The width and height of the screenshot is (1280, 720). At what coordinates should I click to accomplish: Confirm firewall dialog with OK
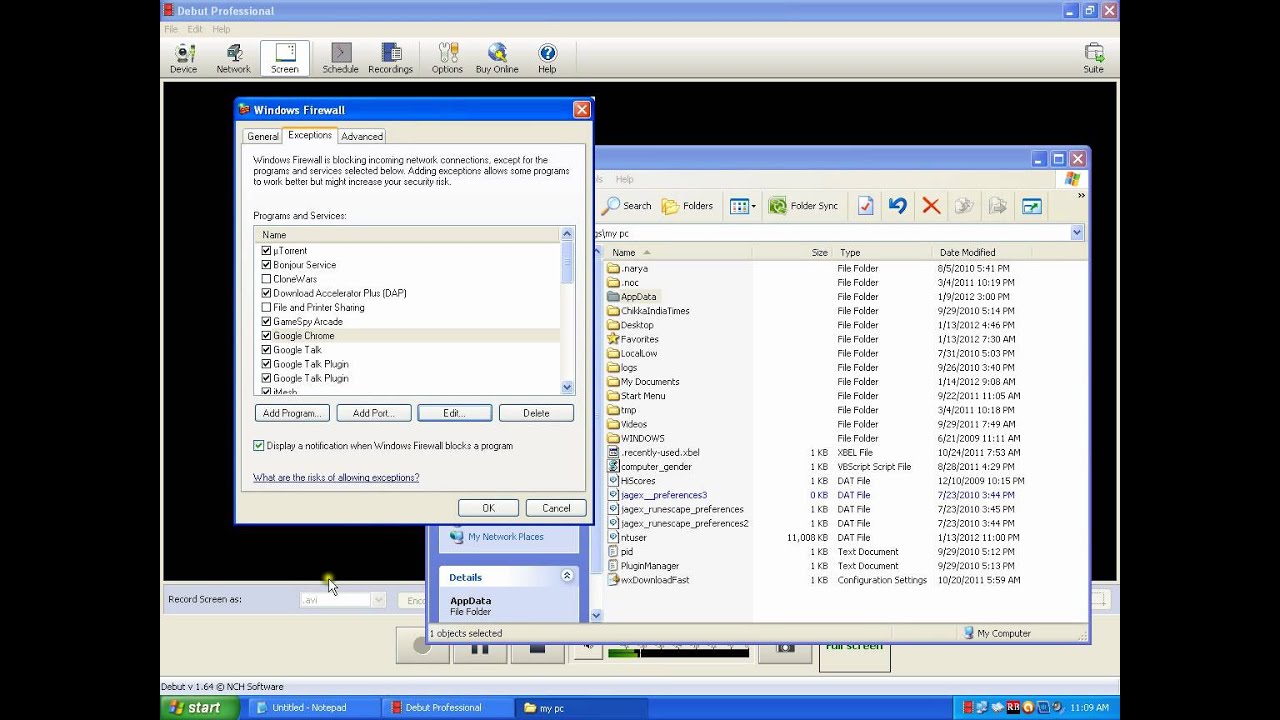(488, 508)
